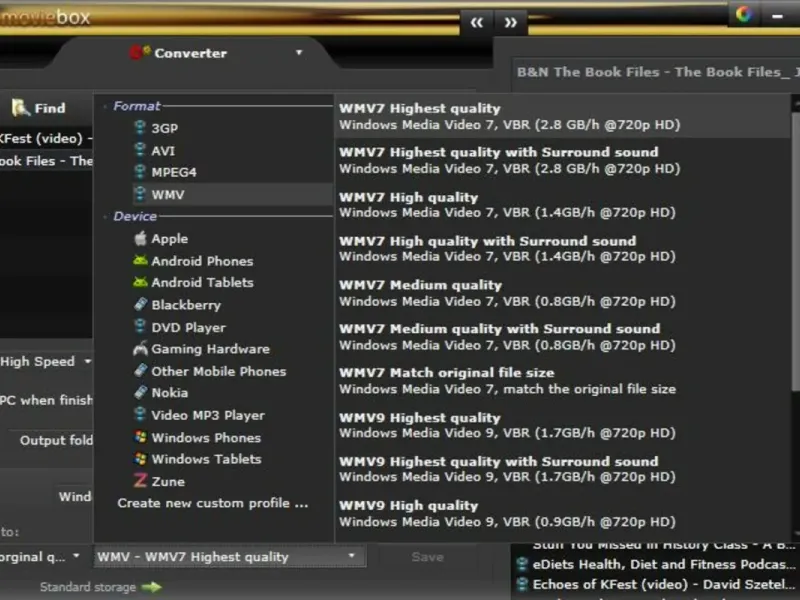Choose WMV9 High quality profile

[x=562, y=513]
